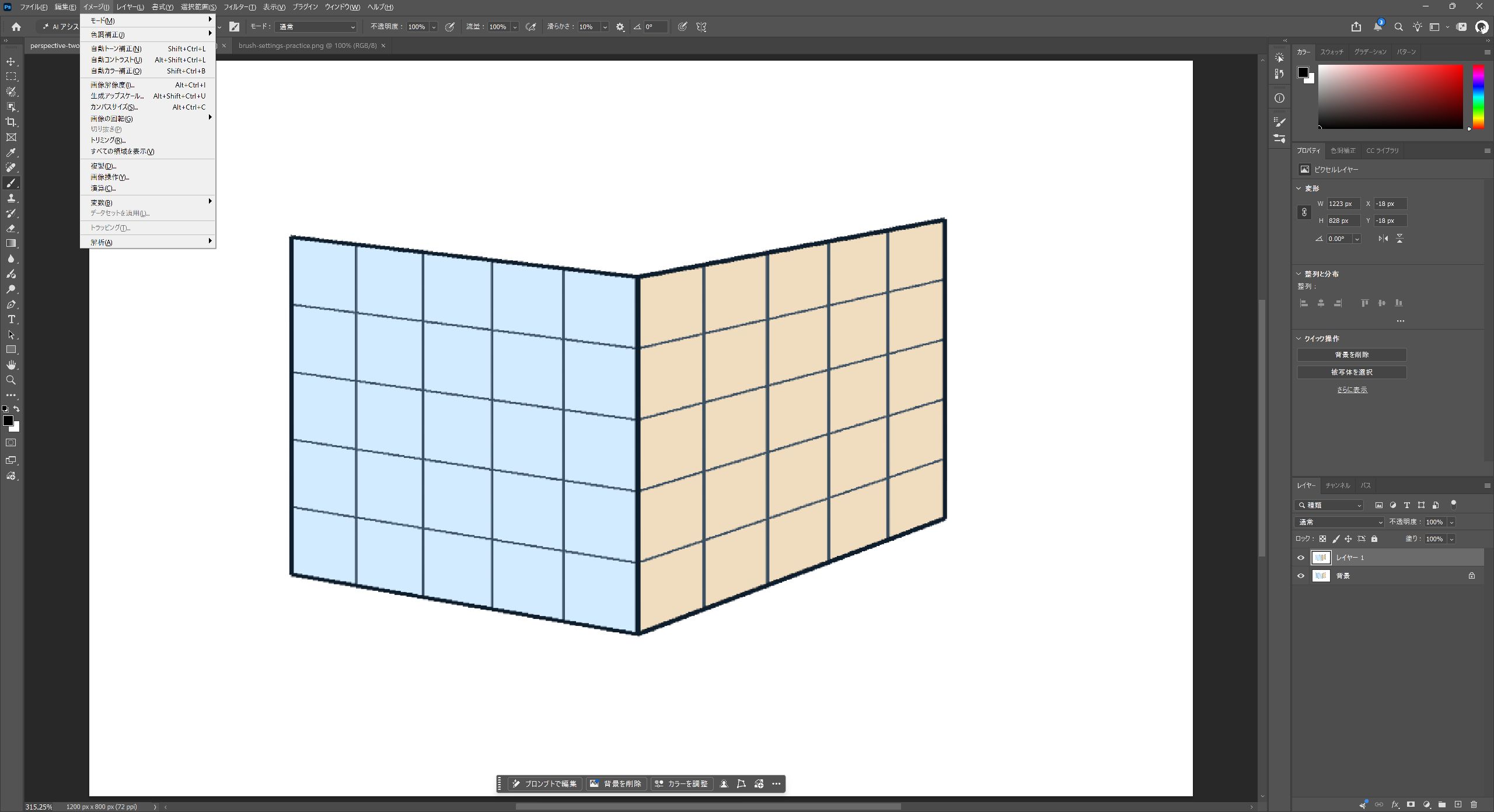Screen dimensions: 1494x812
Task: Select the Eraser tool
Action: pyautogui.click(x=11, y=229)
